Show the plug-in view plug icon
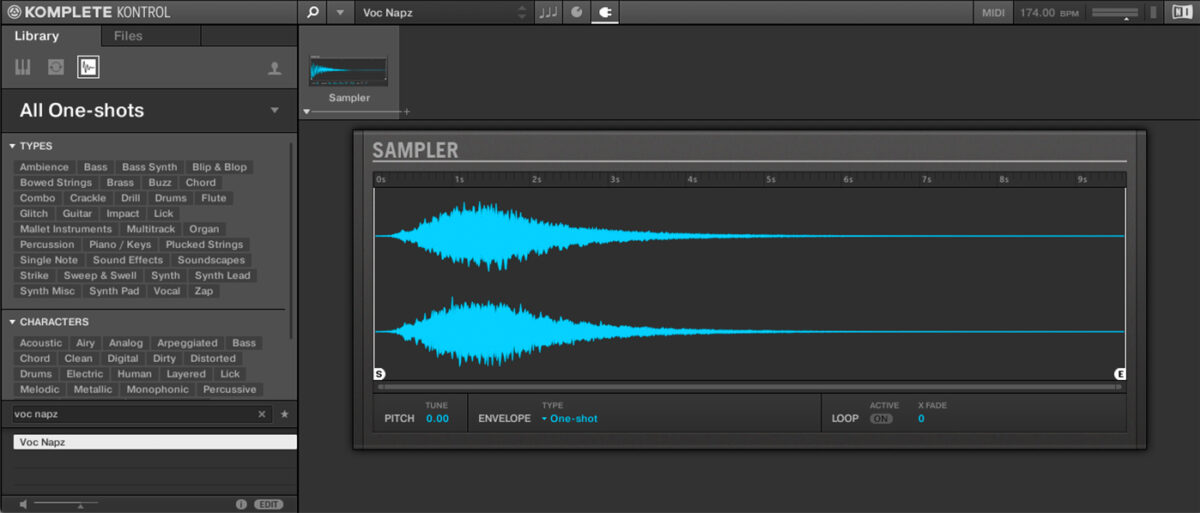Screen dimensions: 1200x513 pyautogui.click(x=605, y=12)
